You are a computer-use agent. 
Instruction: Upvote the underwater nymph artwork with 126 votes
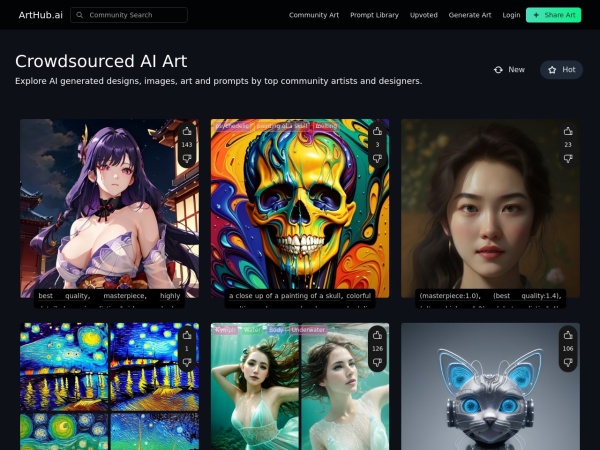point(377,335)
